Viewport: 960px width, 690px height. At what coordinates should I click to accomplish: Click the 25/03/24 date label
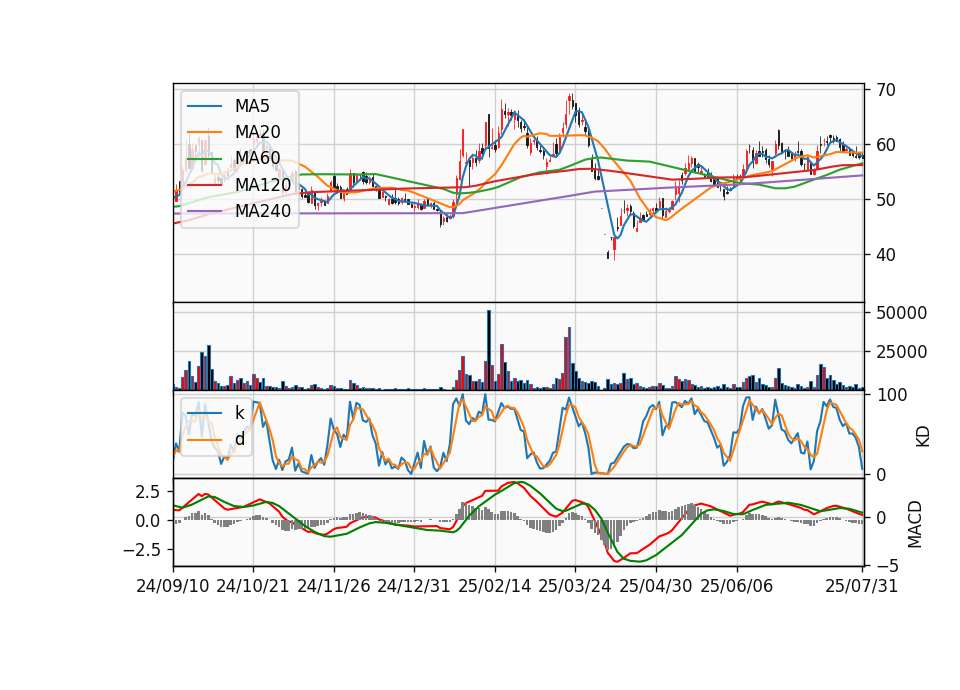pos(575,586)
